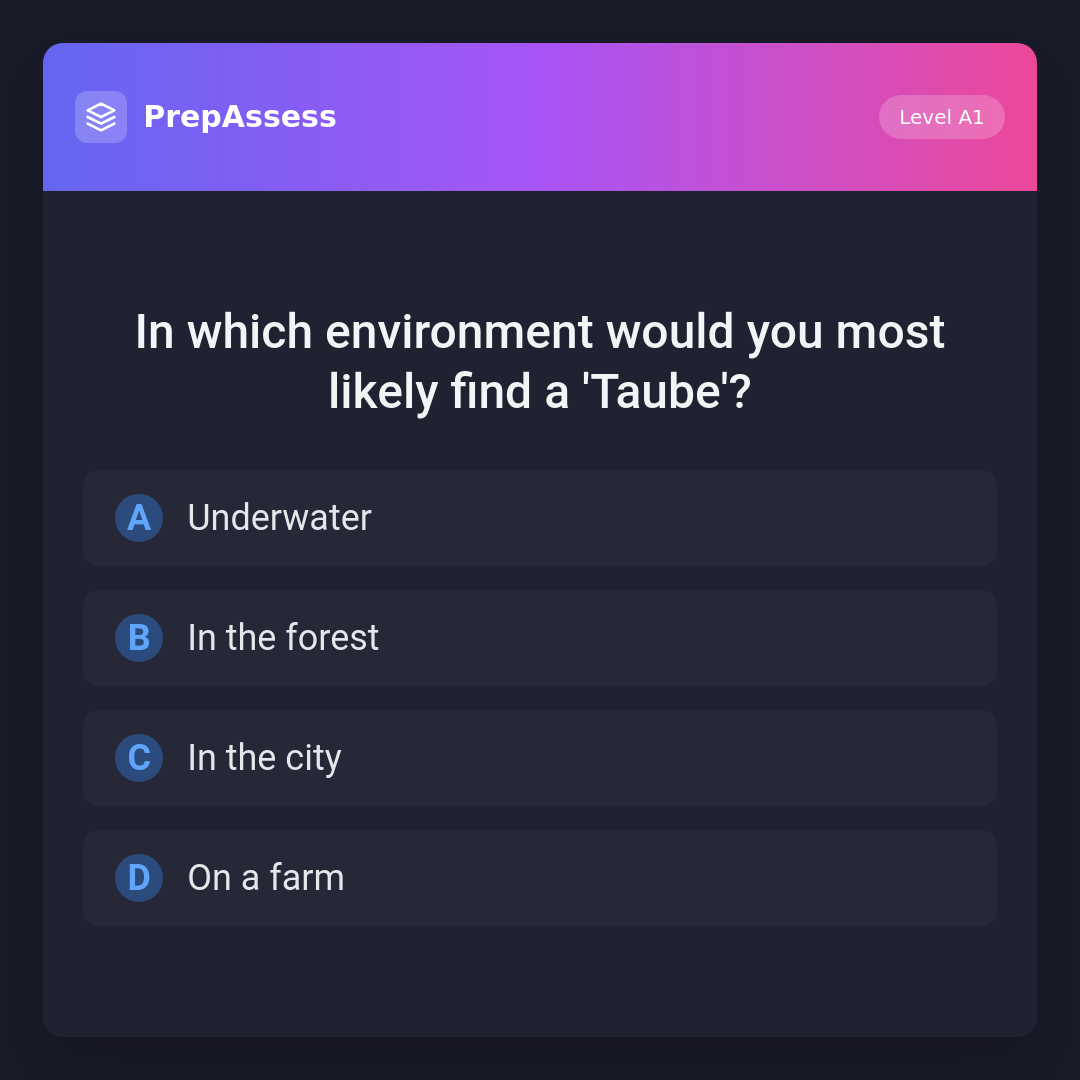
Task: Click the question heading about 'Taube'
Action: click(540, 361)
